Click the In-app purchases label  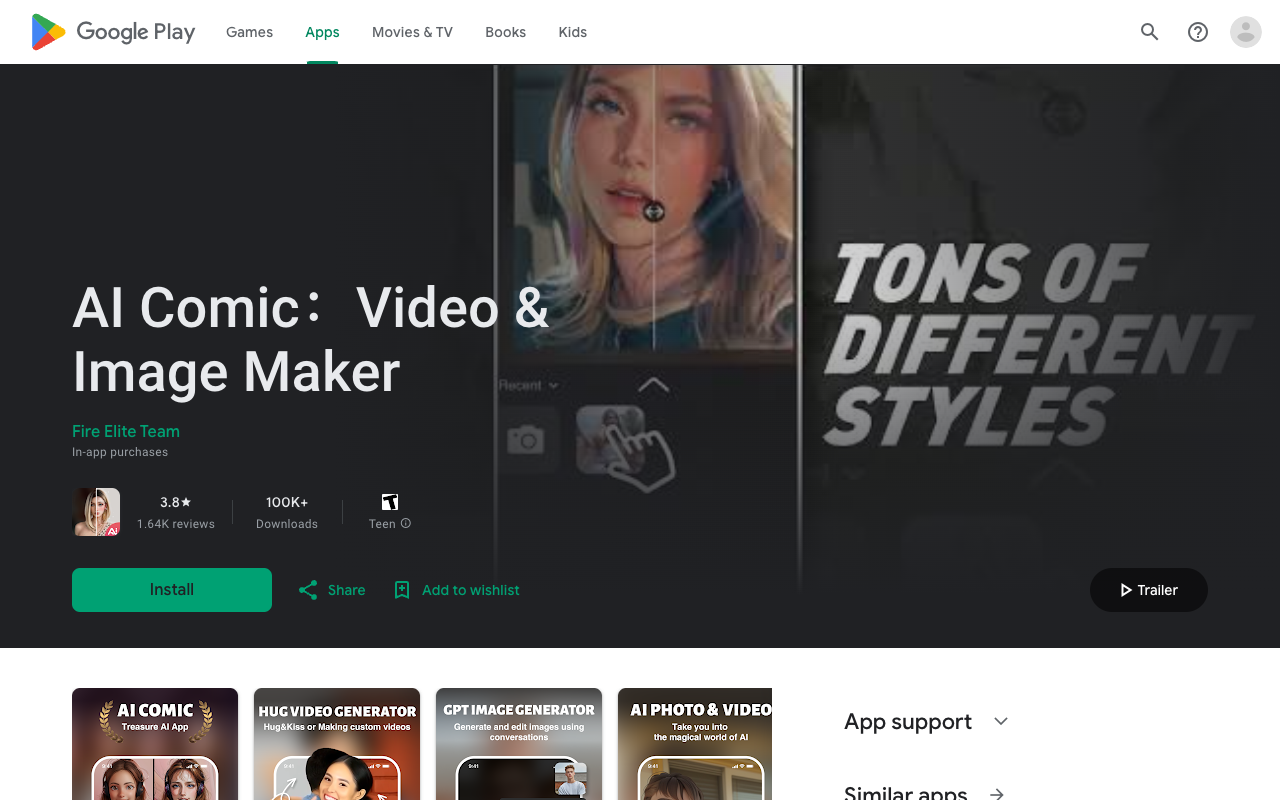[x=120, y=452]
